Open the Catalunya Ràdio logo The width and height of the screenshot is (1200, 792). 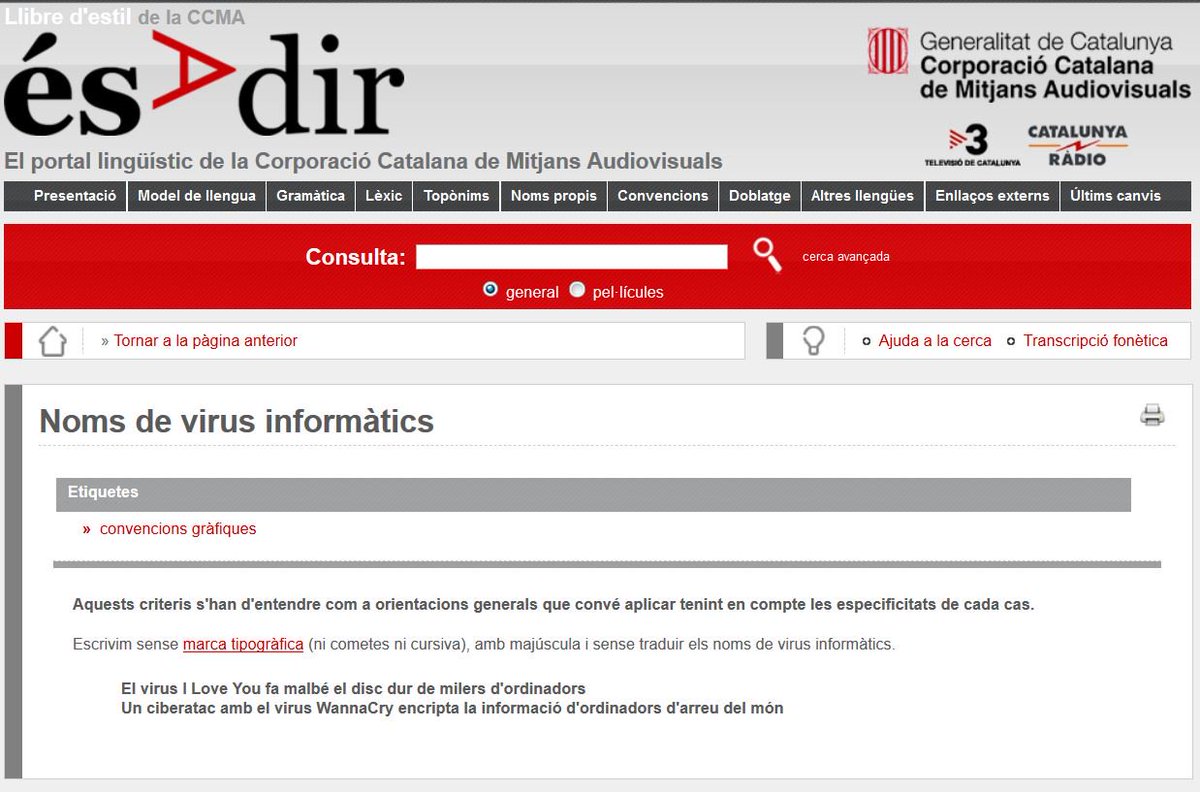pyautogui.click(x=1077, y=145)
